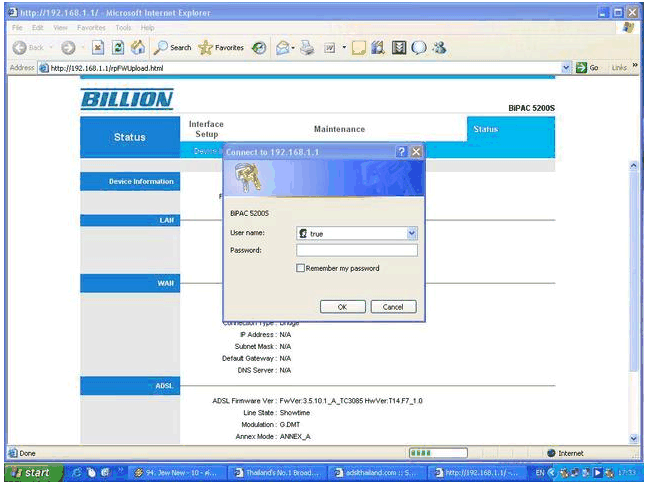Stop page loading with Stop icon

98,48
